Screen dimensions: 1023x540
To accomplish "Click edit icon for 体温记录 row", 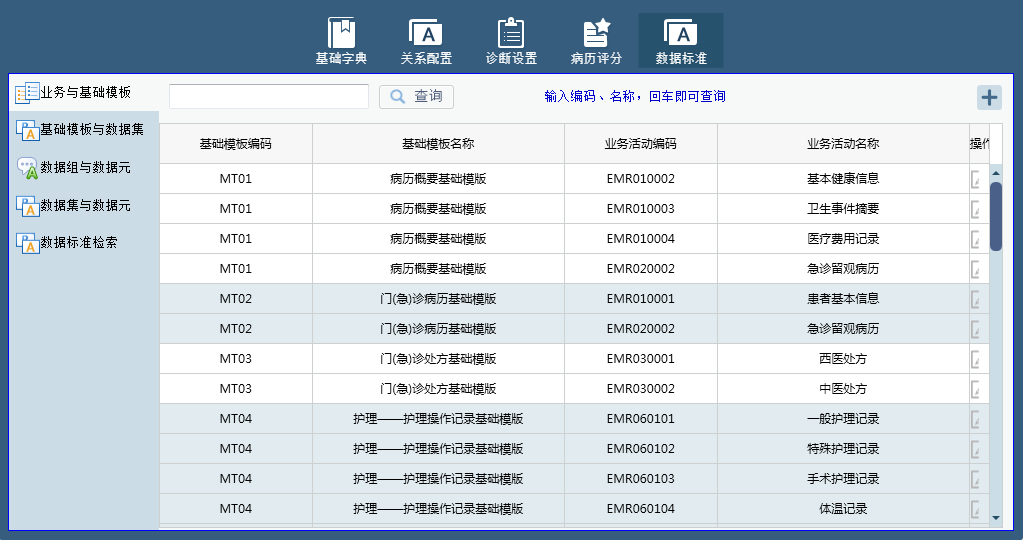I will coord(976,509).
